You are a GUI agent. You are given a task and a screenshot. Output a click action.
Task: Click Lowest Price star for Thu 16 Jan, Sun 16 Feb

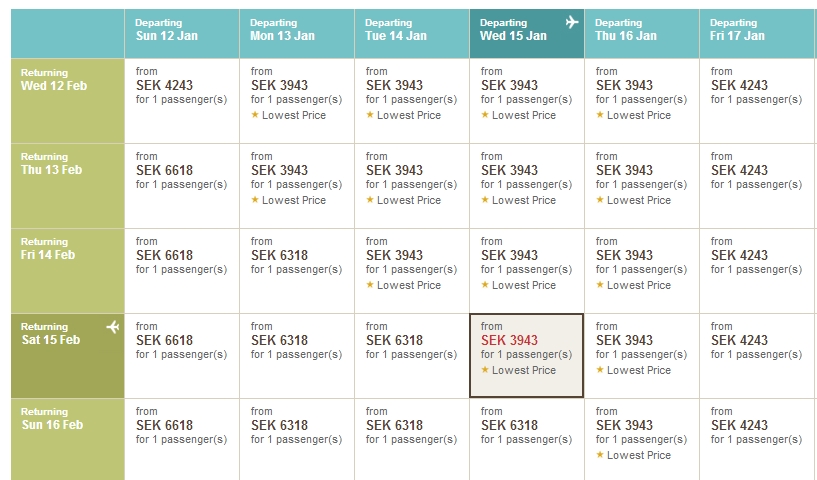[x=600, y=454]
